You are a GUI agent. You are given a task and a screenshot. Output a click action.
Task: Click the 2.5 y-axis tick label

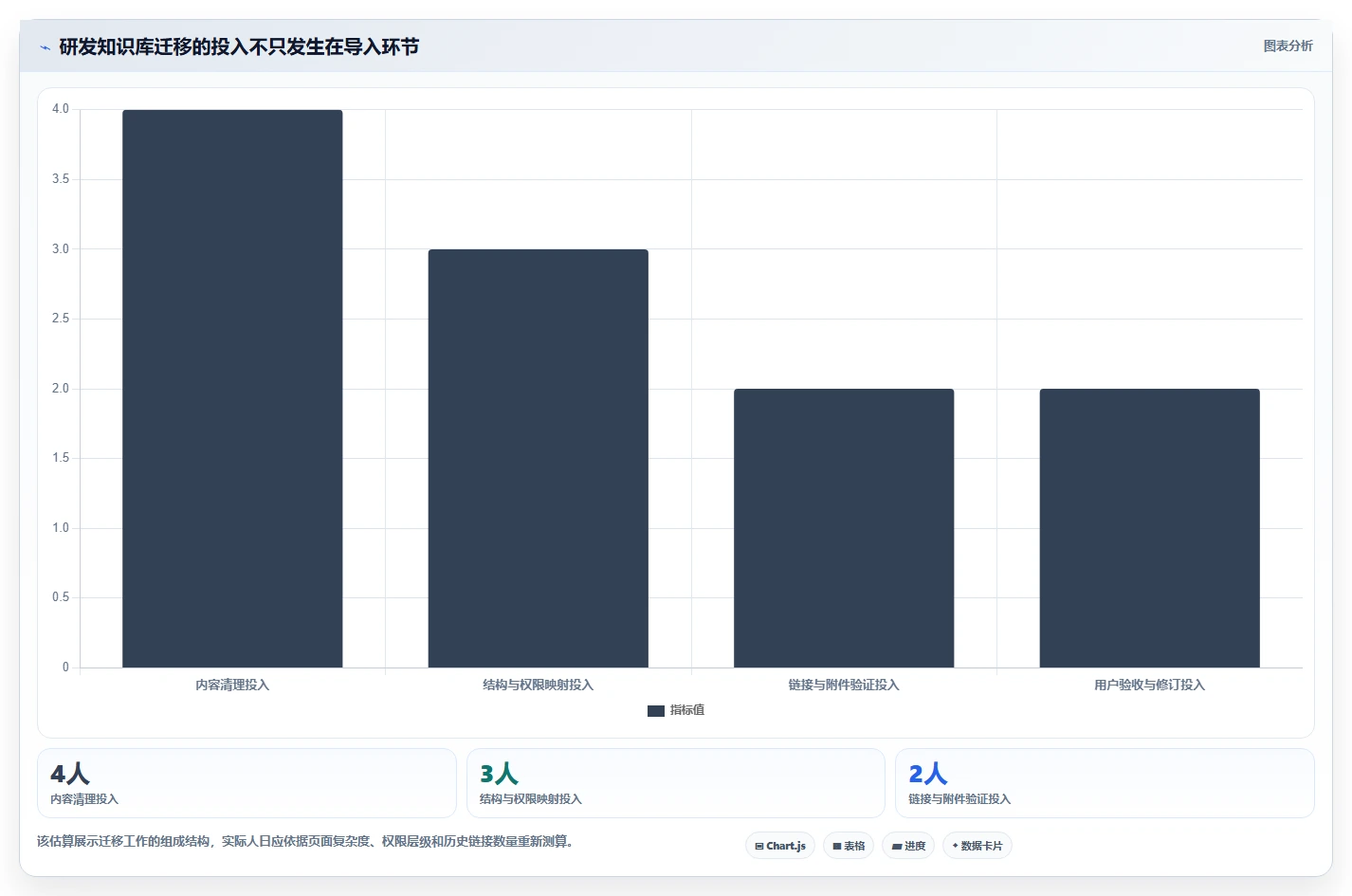tap(61, 319)
